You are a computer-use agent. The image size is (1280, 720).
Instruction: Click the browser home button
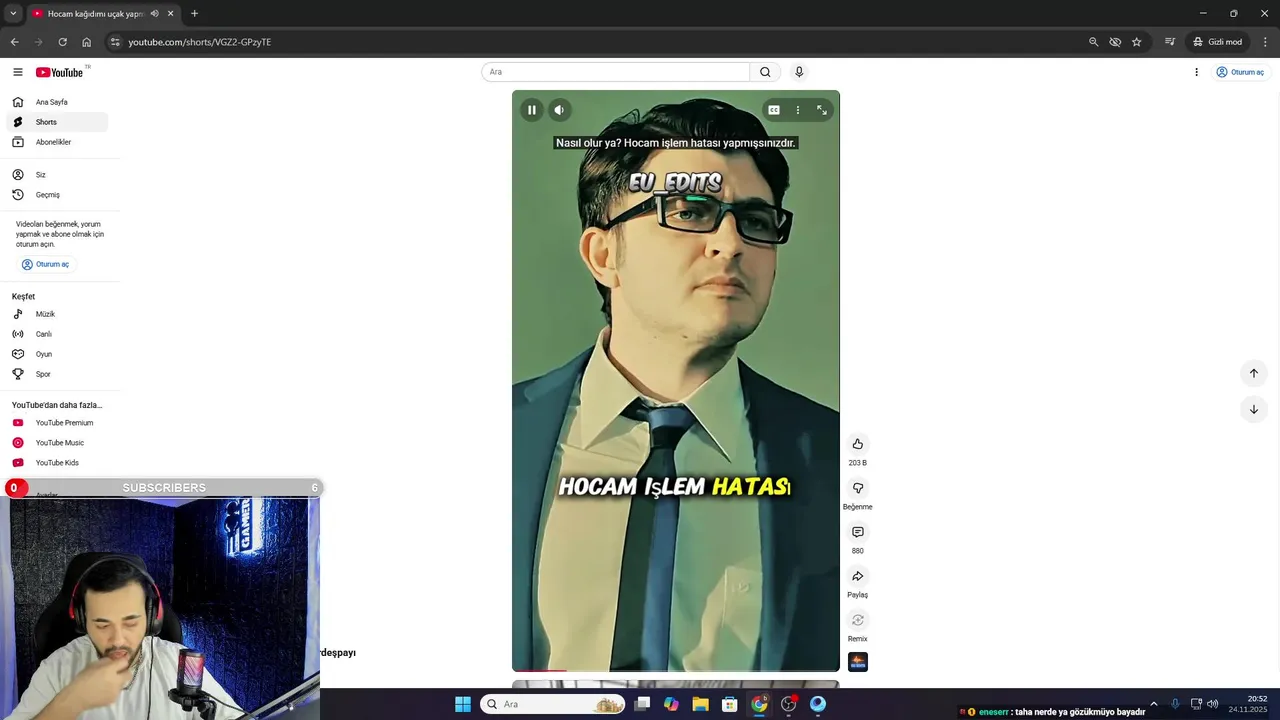click(86, 42)
